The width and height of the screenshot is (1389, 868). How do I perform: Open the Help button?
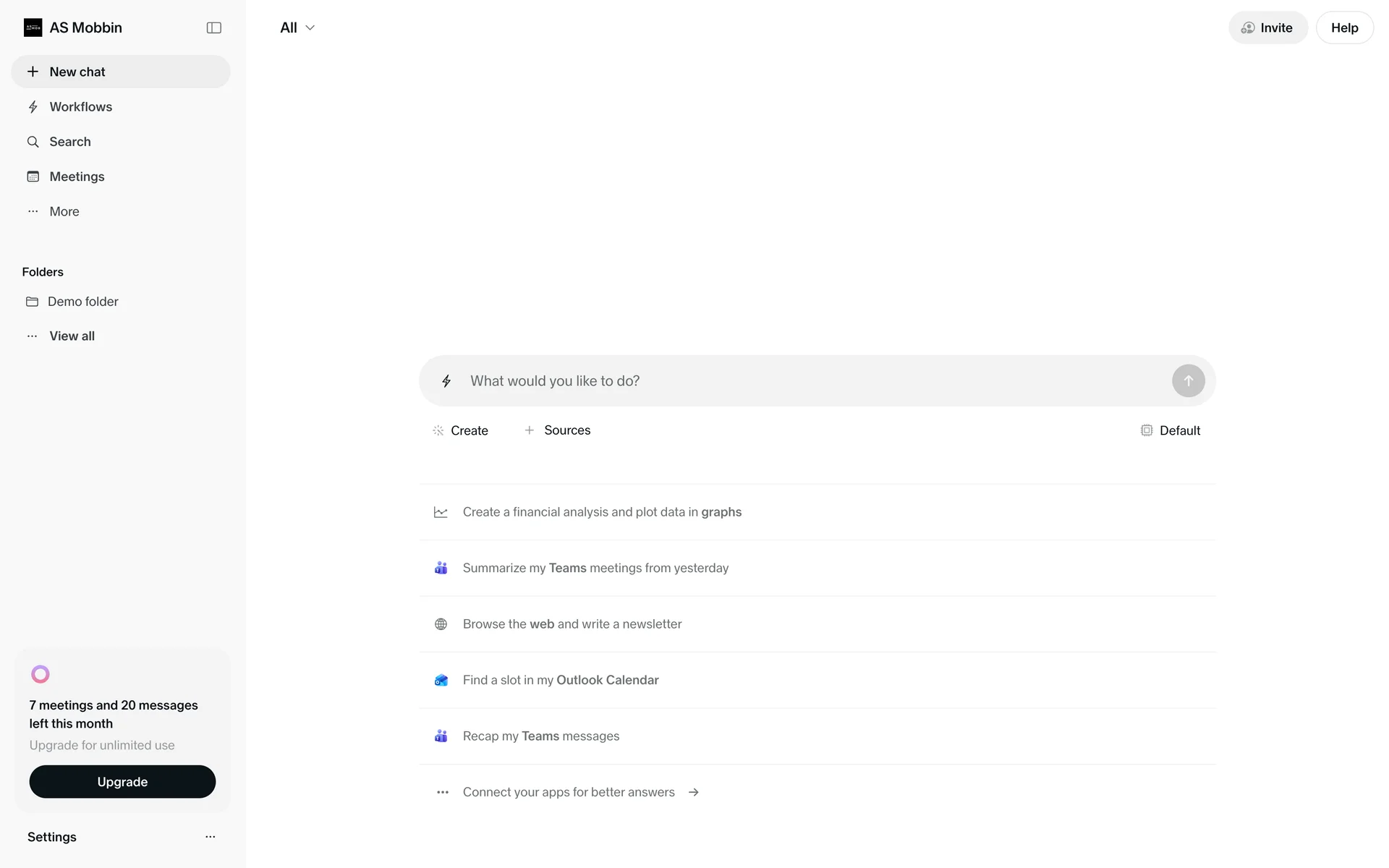(1344, 27)
